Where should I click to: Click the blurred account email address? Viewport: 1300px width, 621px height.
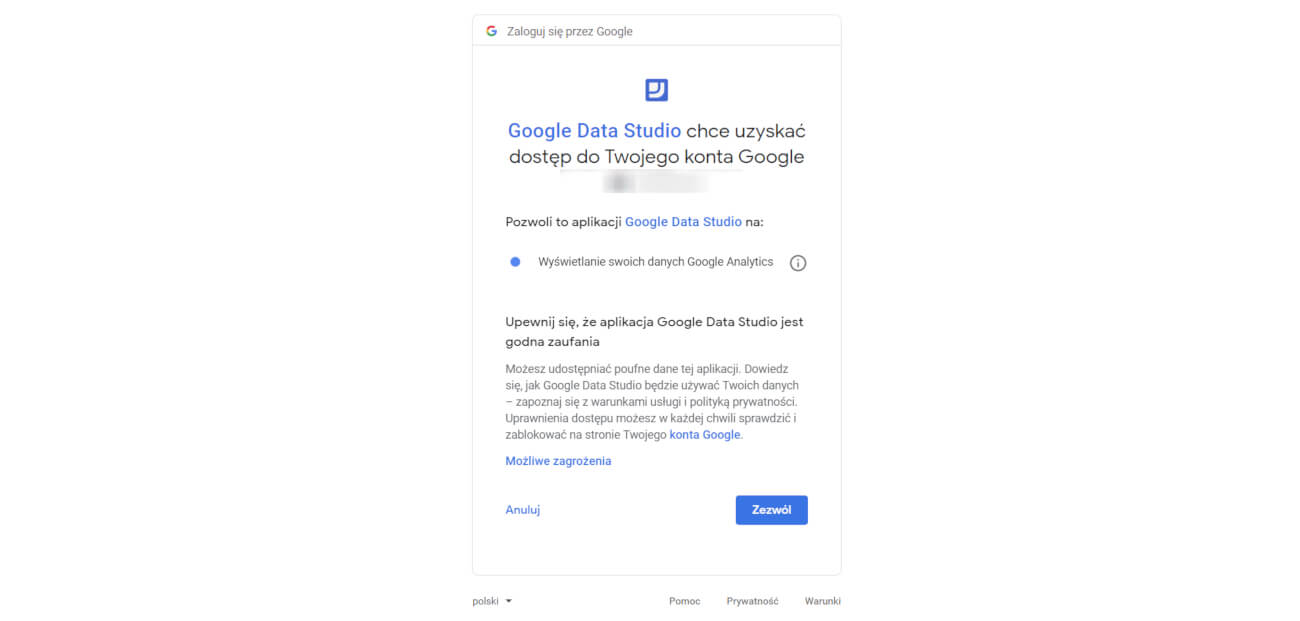pyautogui.click(x=656, y=183)
